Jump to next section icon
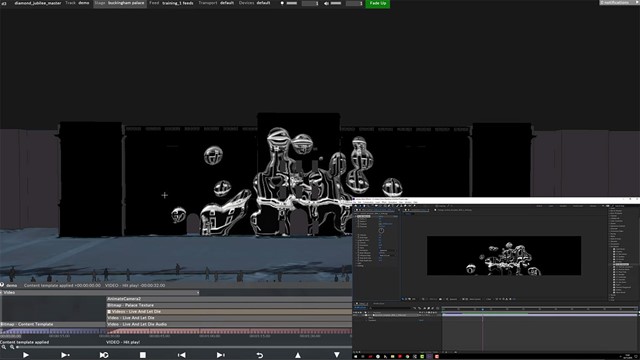Image resolution: width=640 pixels, height=360 pixels. 220,355
